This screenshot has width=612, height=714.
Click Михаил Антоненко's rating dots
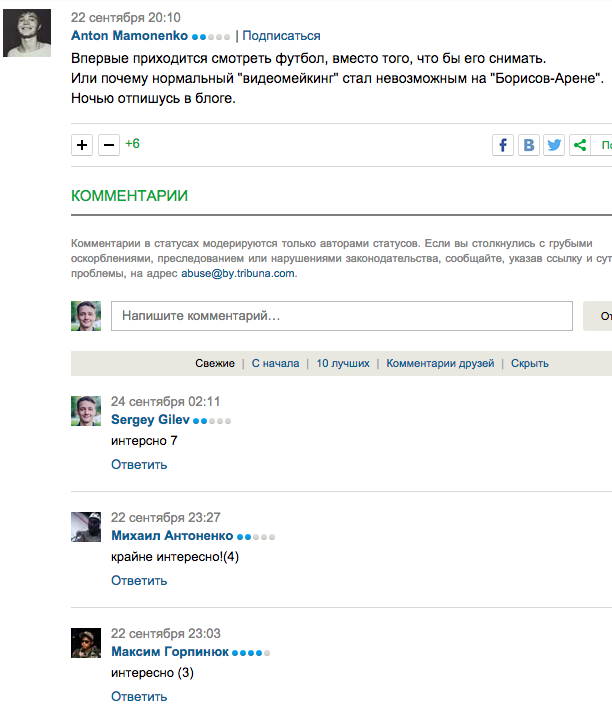click(x=256, y=537)
